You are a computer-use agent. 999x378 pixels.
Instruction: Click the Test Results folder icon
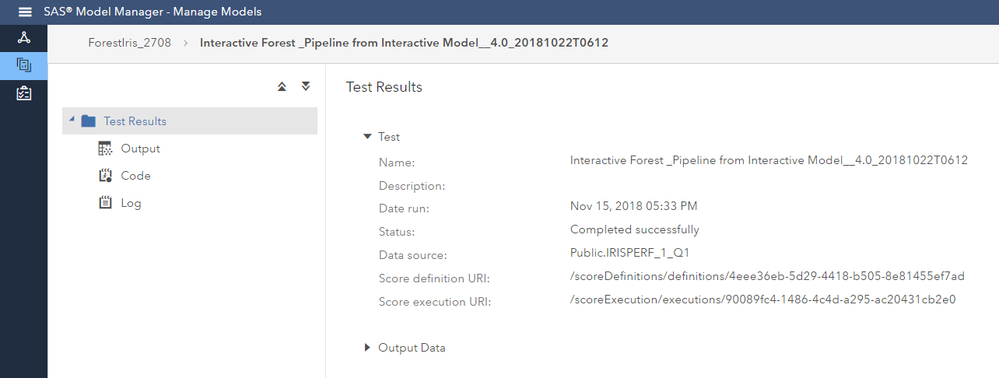[89, 121]
